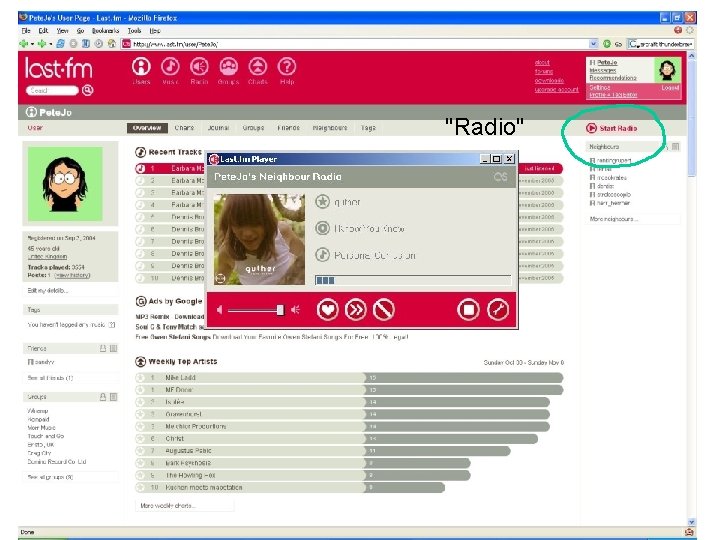This screenshot has width=720, height=540.
Task: Click the Neighbours panel grid icon
Action: [675, 146]
